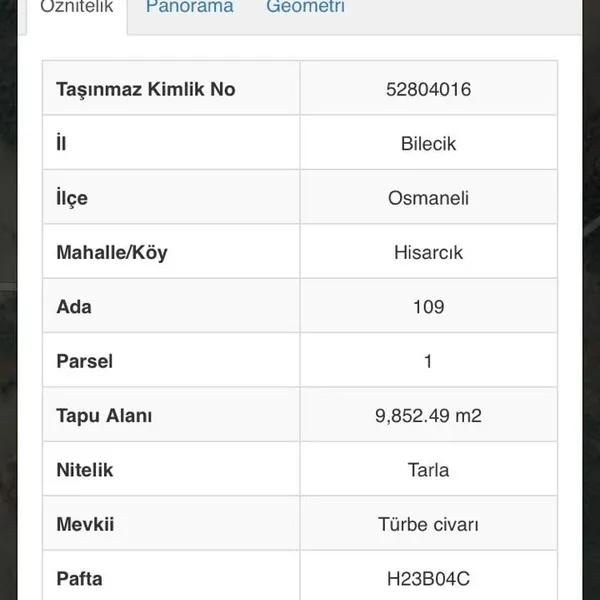Click the İlçe value Osmaneli
This screenshot has width=600, height=600.
[428, 198]
